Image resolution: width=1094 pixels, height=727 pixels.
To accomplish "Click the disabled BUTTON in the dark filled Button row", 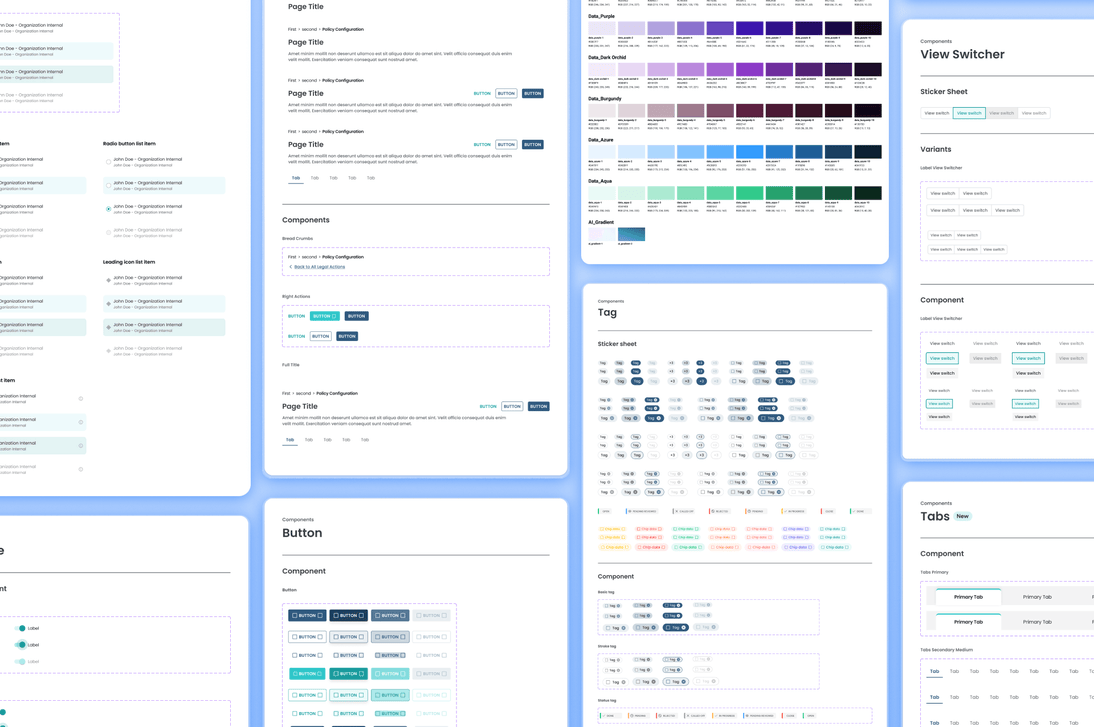I will (431, 615).
